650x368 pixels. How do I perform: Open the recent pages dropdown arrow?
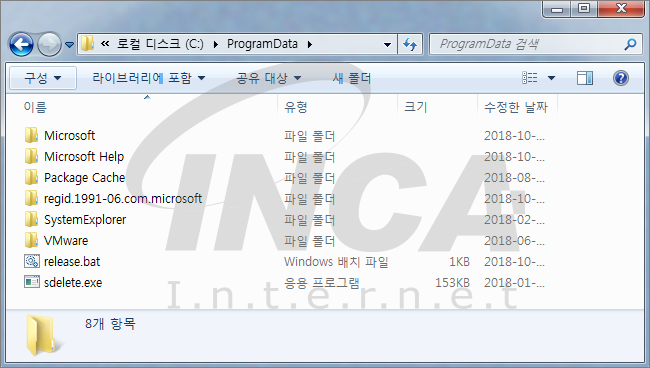69,44
